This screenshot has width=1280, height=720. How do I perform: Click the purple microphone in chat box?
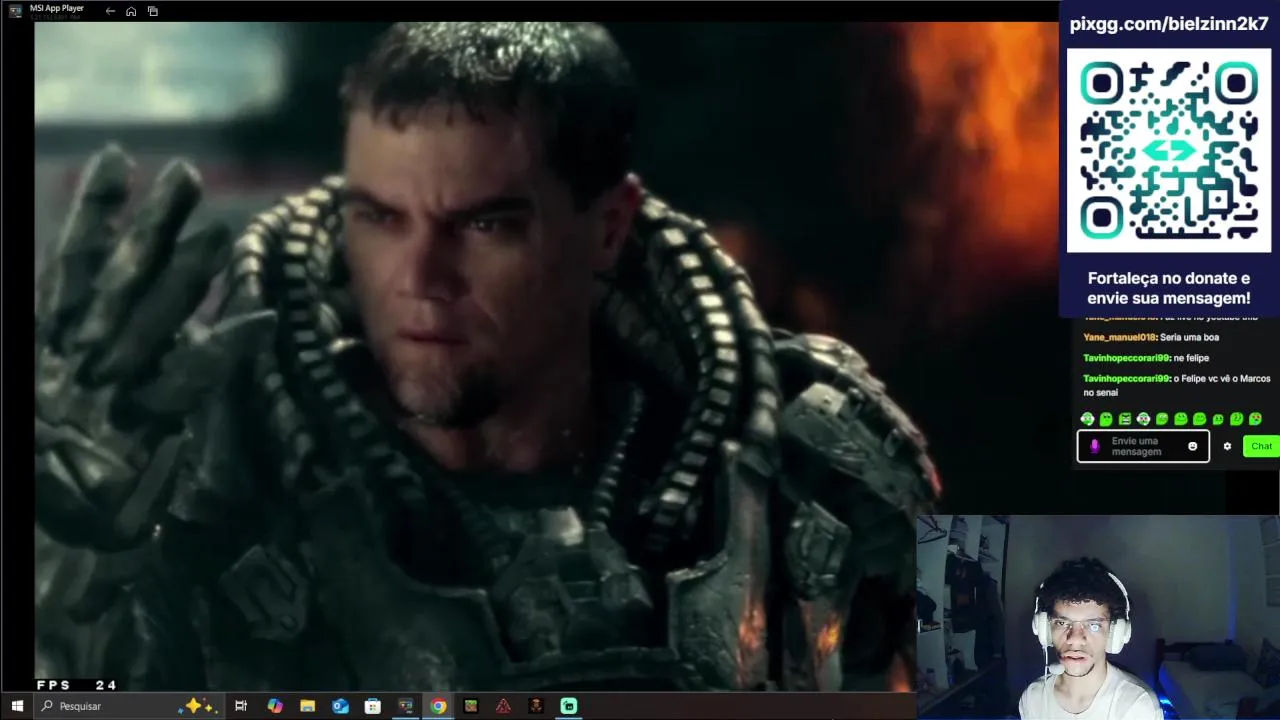[x=1094, y=447]
